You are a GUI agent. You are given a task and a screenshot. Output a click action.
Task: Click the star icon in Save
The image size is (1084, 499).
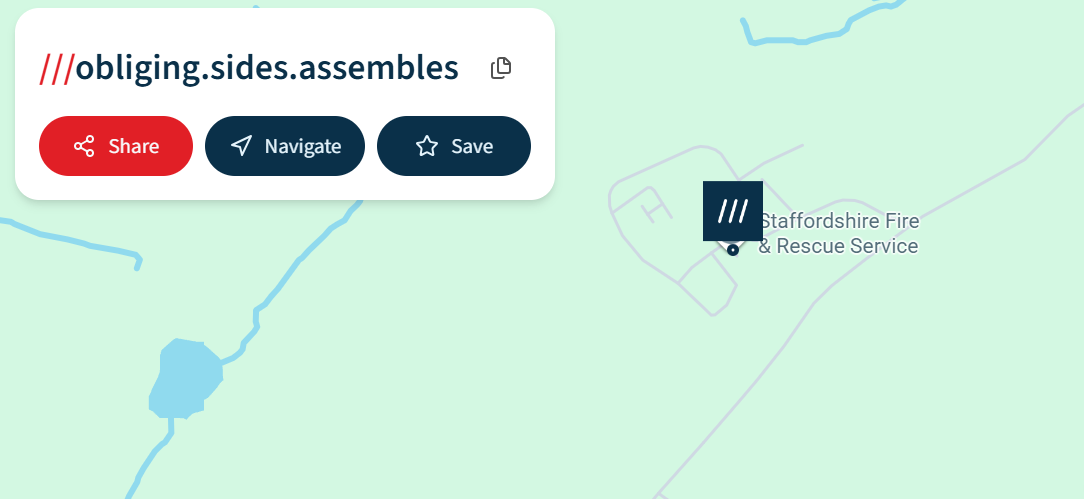pos(427,146)
